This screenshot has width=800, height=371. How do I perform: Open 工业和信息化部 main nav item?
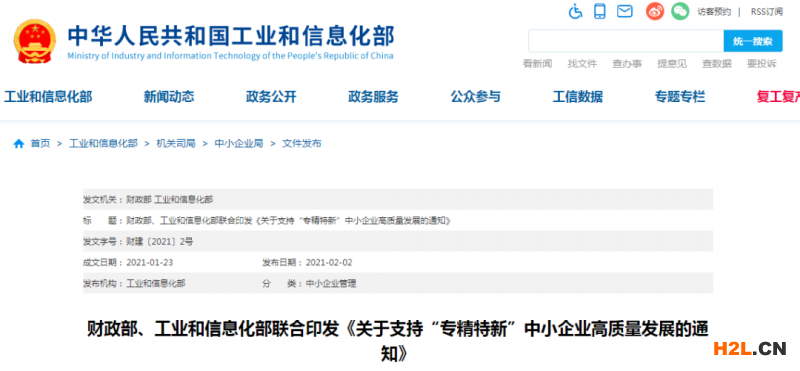tap(48, 96)
